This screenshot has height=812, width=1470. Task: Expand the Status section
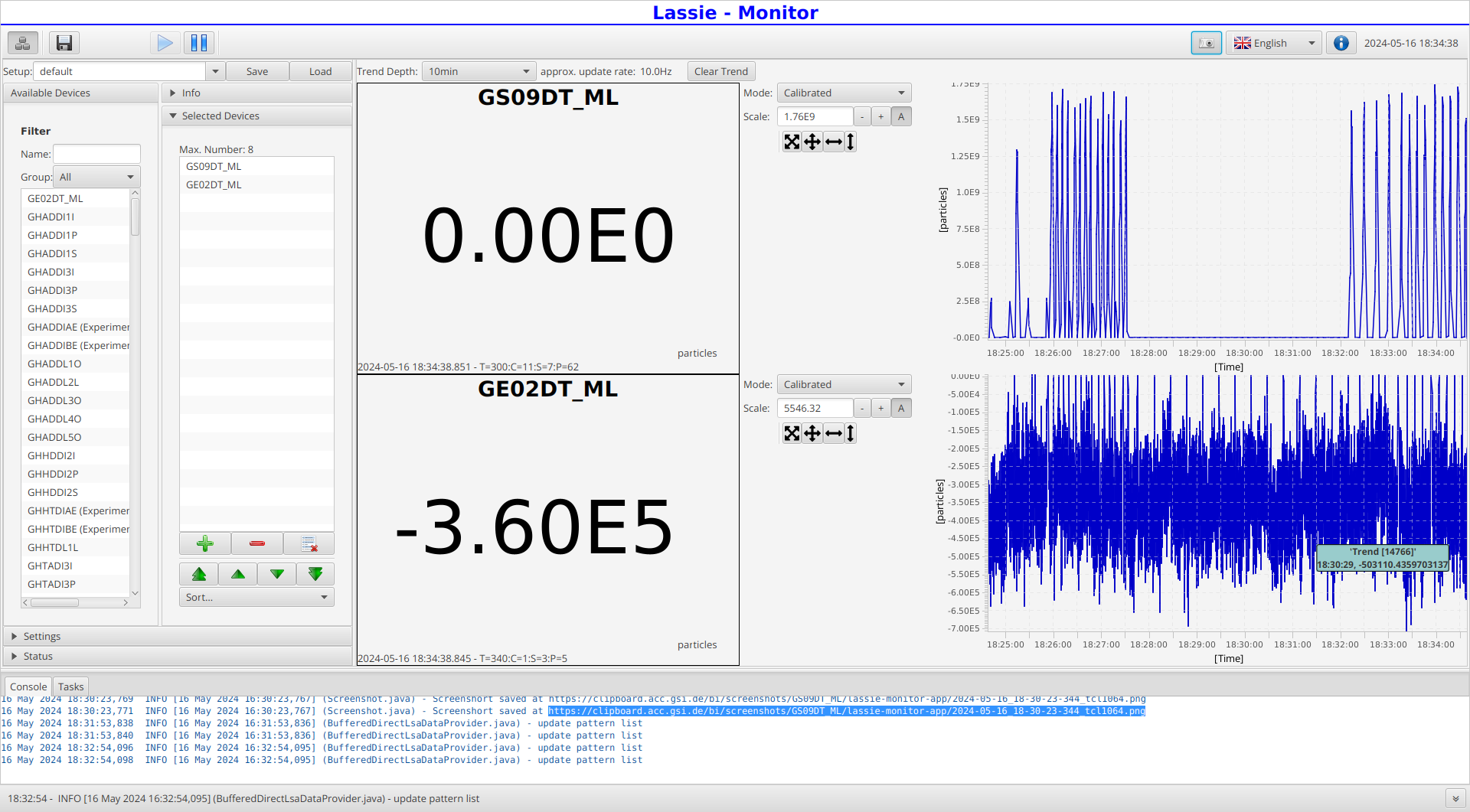(x=177, y=656)
